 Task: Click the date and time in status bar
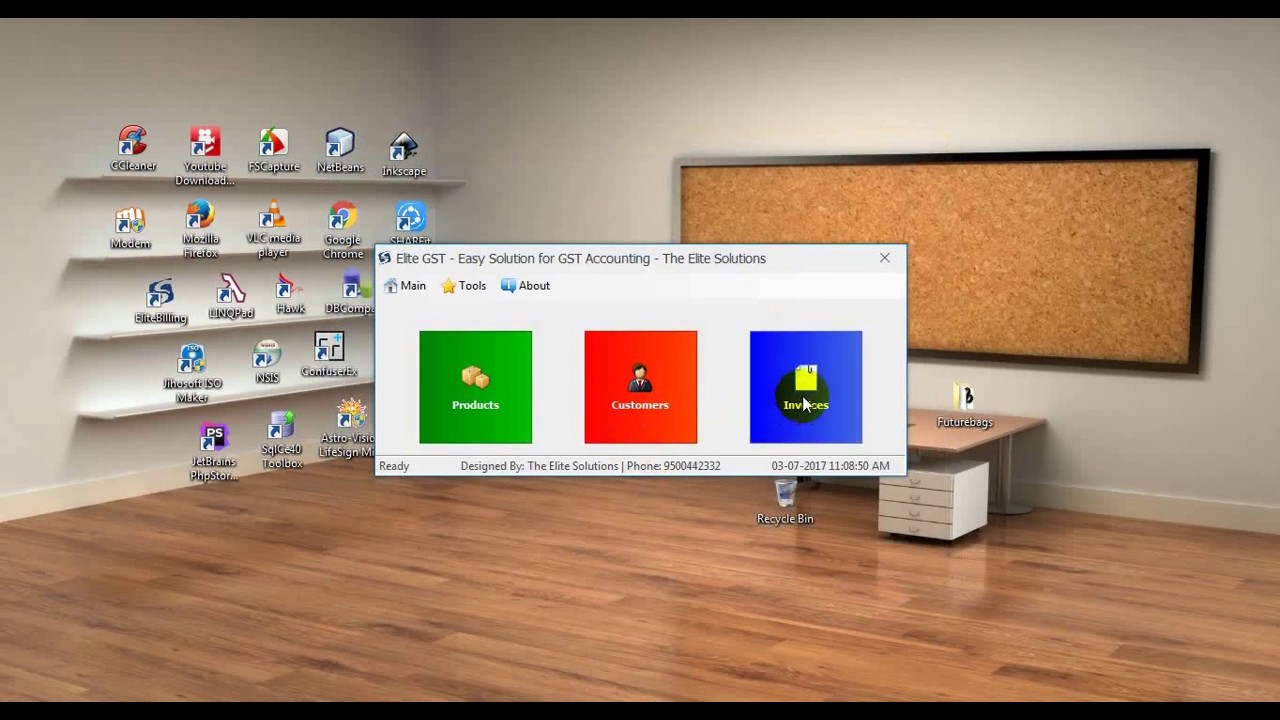[830, 466]
